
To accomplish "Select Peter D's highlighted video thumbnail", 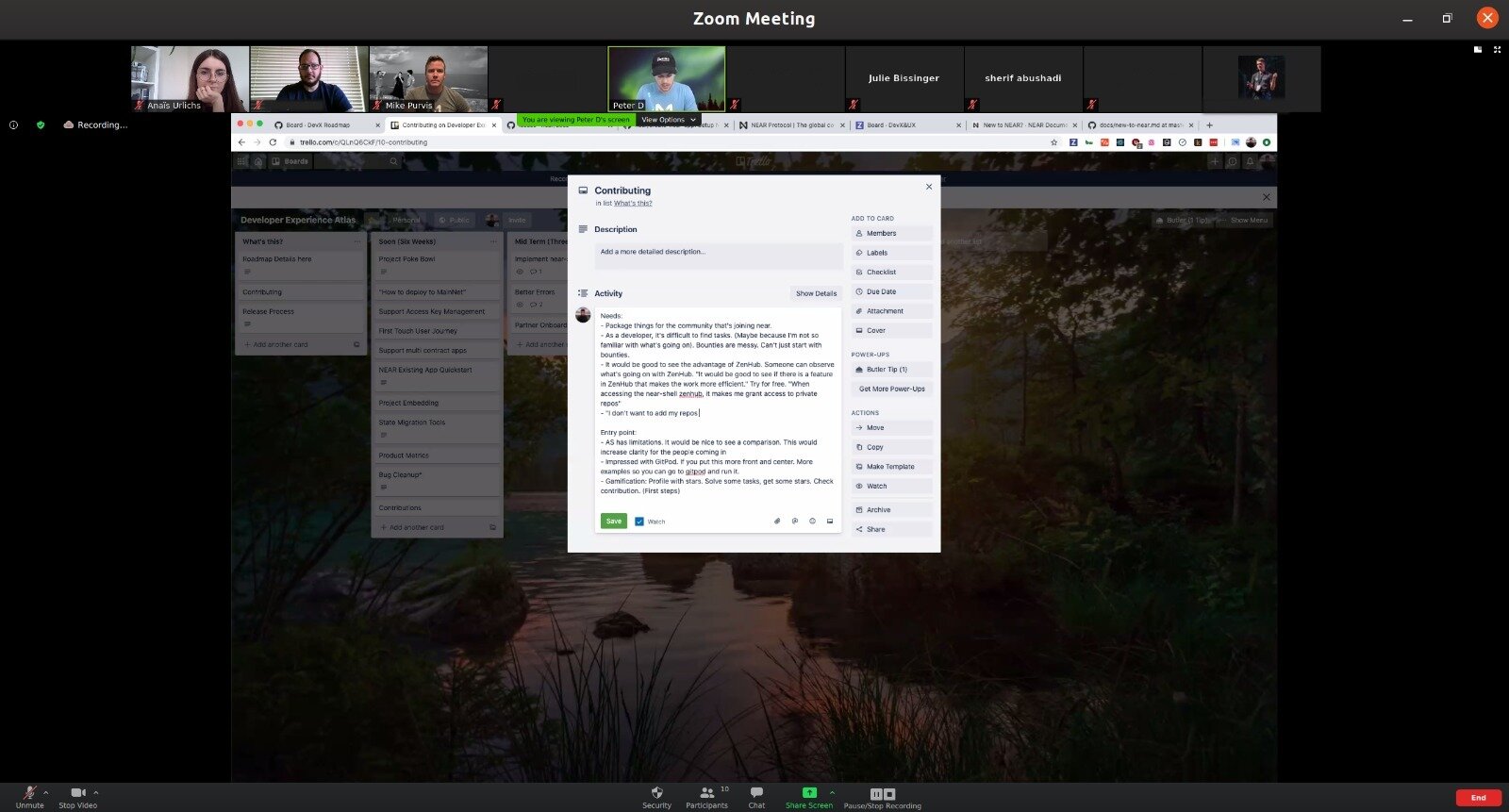I will tap(667, 79).
